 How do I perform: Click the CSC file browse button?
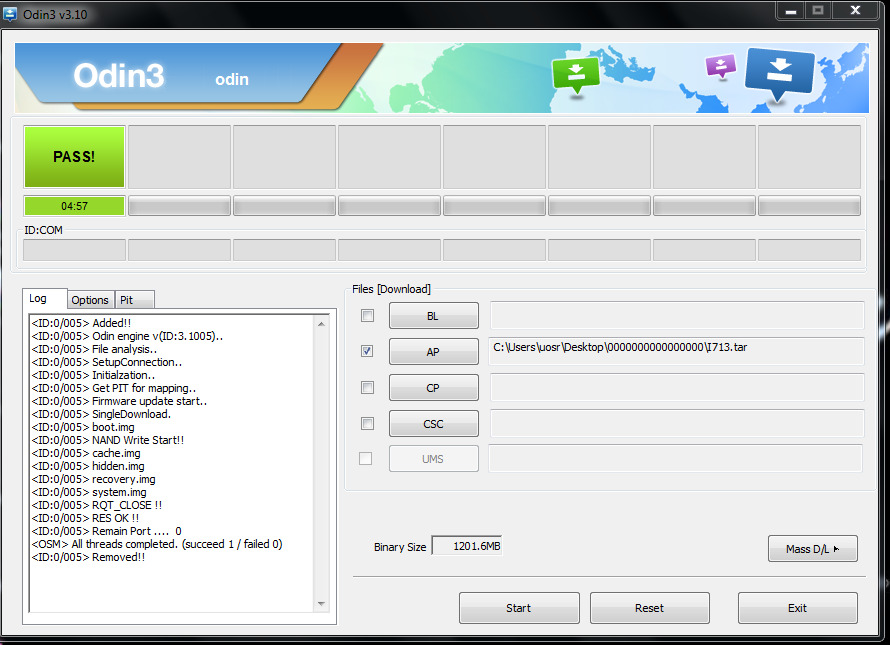pyautogui.click(x=434, y=424)
